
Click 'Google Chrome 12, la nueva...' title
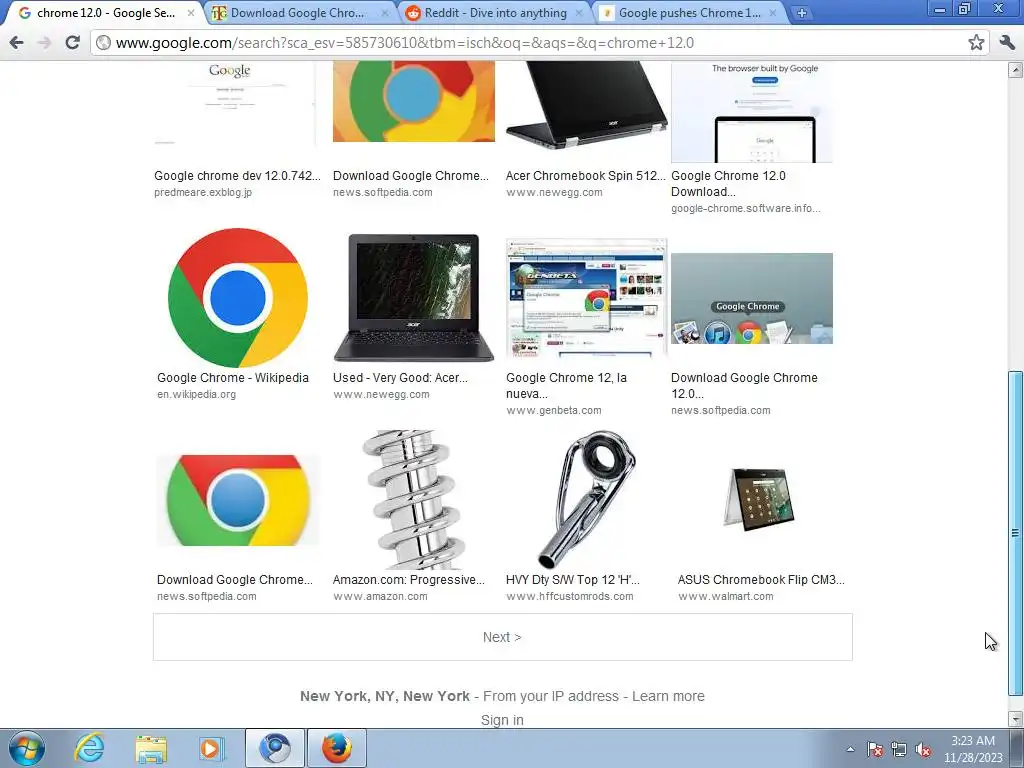(566, 385)
